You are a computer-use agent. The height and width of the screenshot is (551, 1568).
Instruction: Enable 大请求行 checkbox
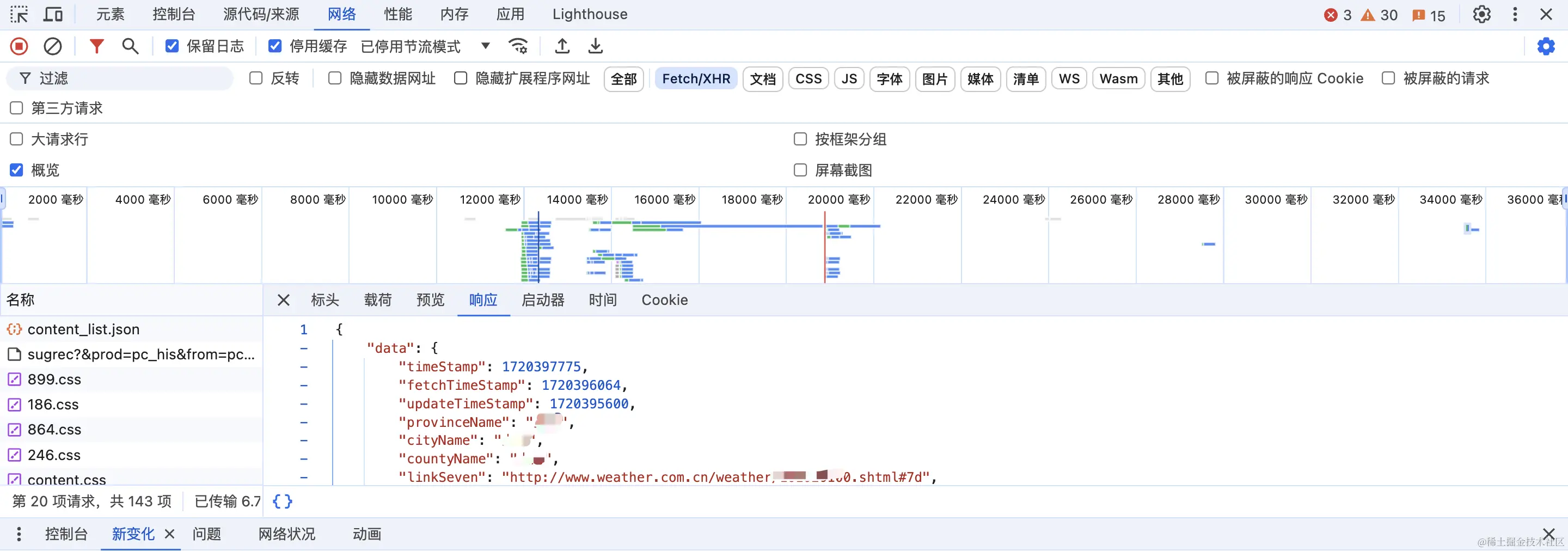[x=16, y=139]
